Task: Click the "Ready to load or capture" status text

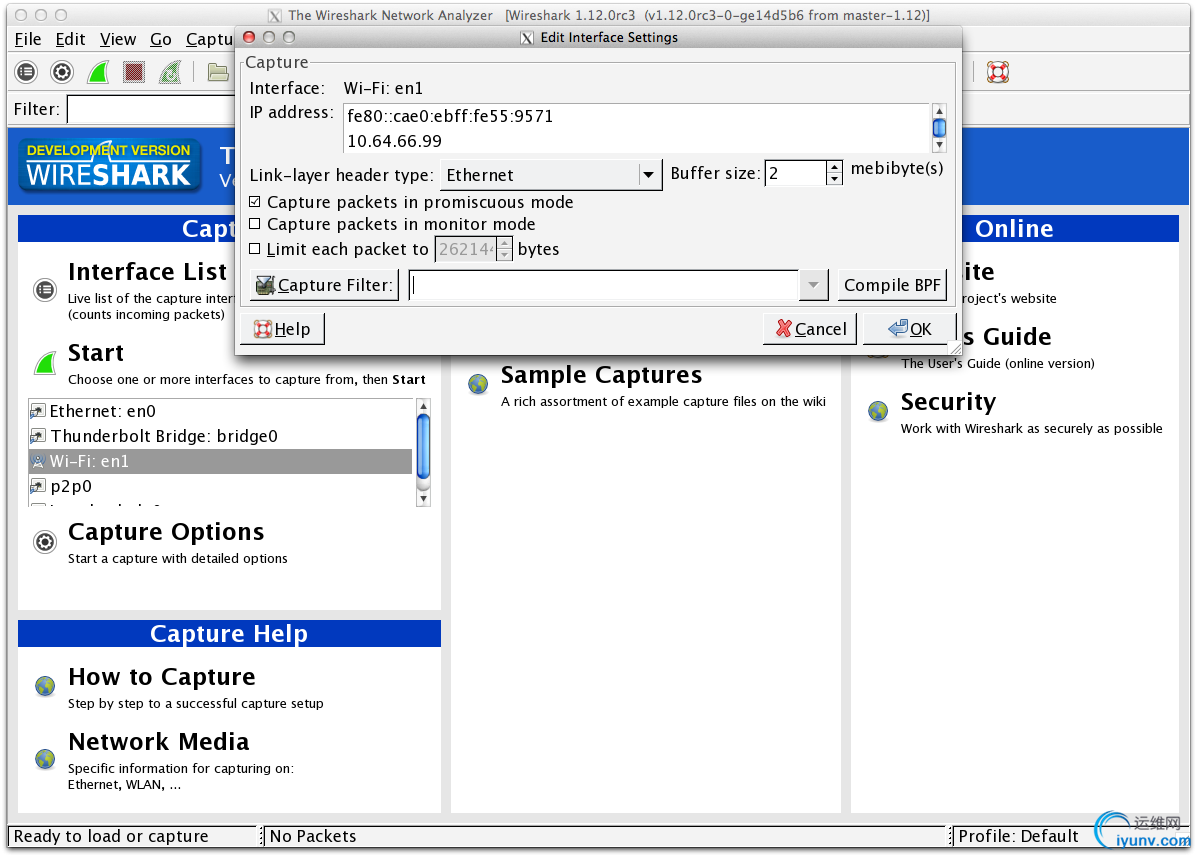Action: 111,836
